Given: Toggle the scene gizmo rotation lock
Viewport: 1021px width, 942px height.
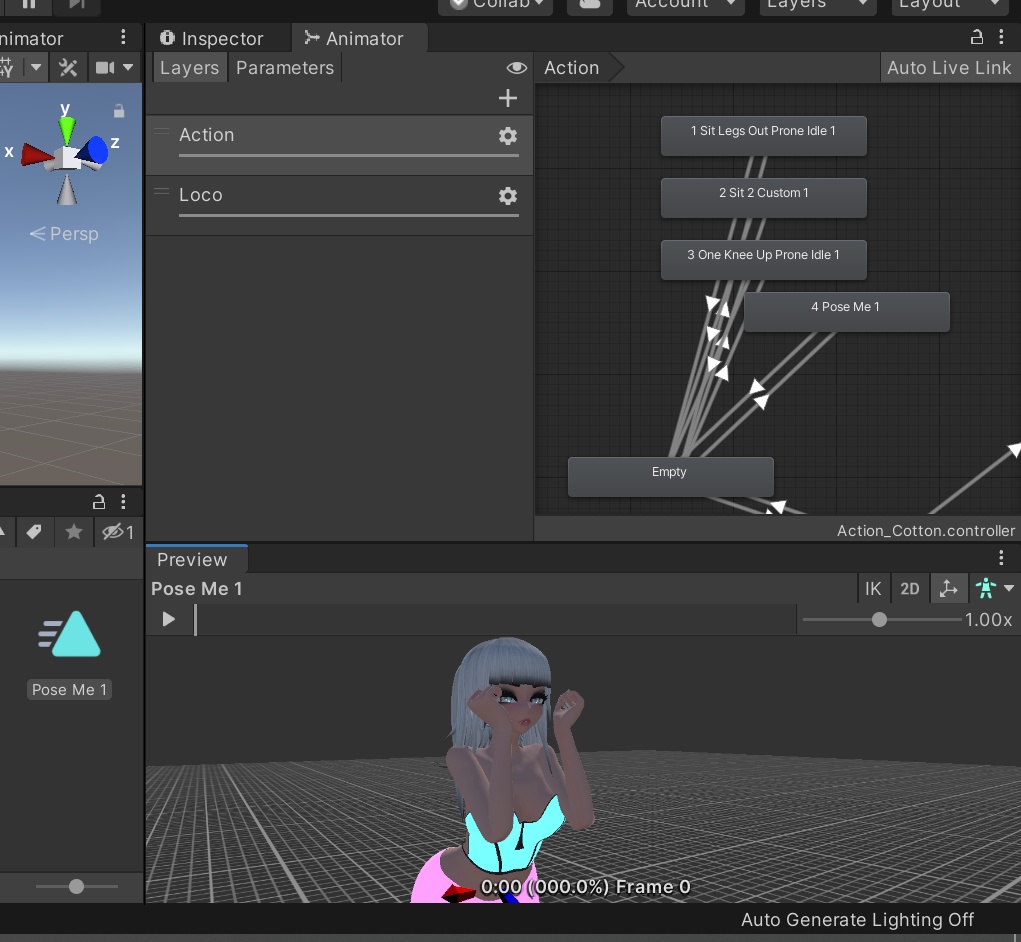Looking at the screenshot, I should [119, 111].
